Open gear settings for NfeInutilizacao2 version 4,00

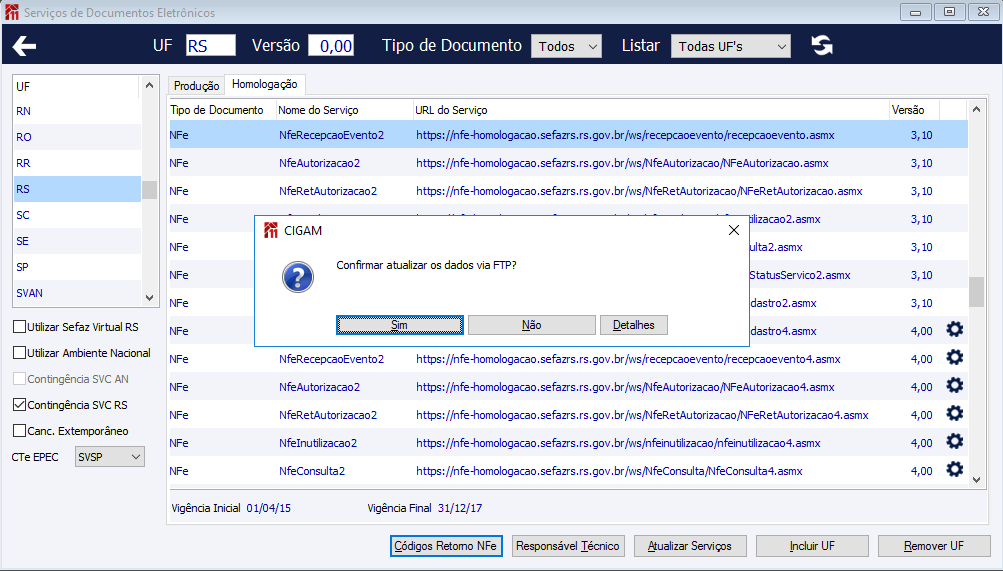[x=954, y=441]
